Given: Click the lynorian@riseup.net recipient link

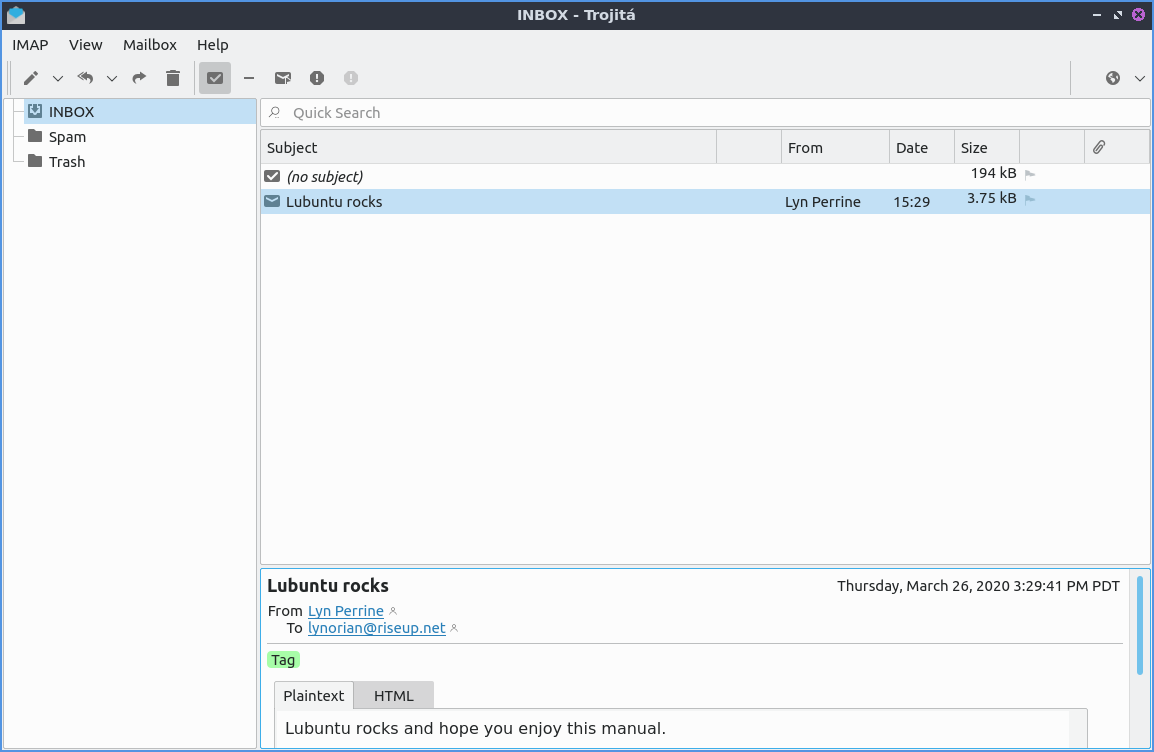Looking at the screenshot, I should point(376,628).
